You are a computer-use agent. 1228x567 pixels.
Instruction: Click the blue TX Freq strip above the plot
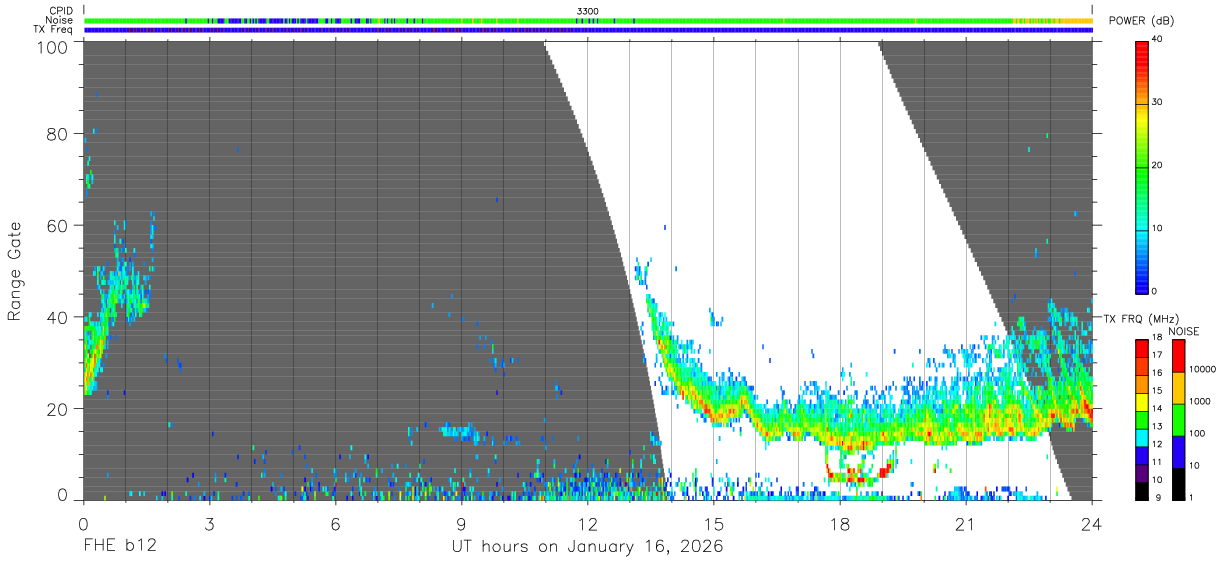588,30
